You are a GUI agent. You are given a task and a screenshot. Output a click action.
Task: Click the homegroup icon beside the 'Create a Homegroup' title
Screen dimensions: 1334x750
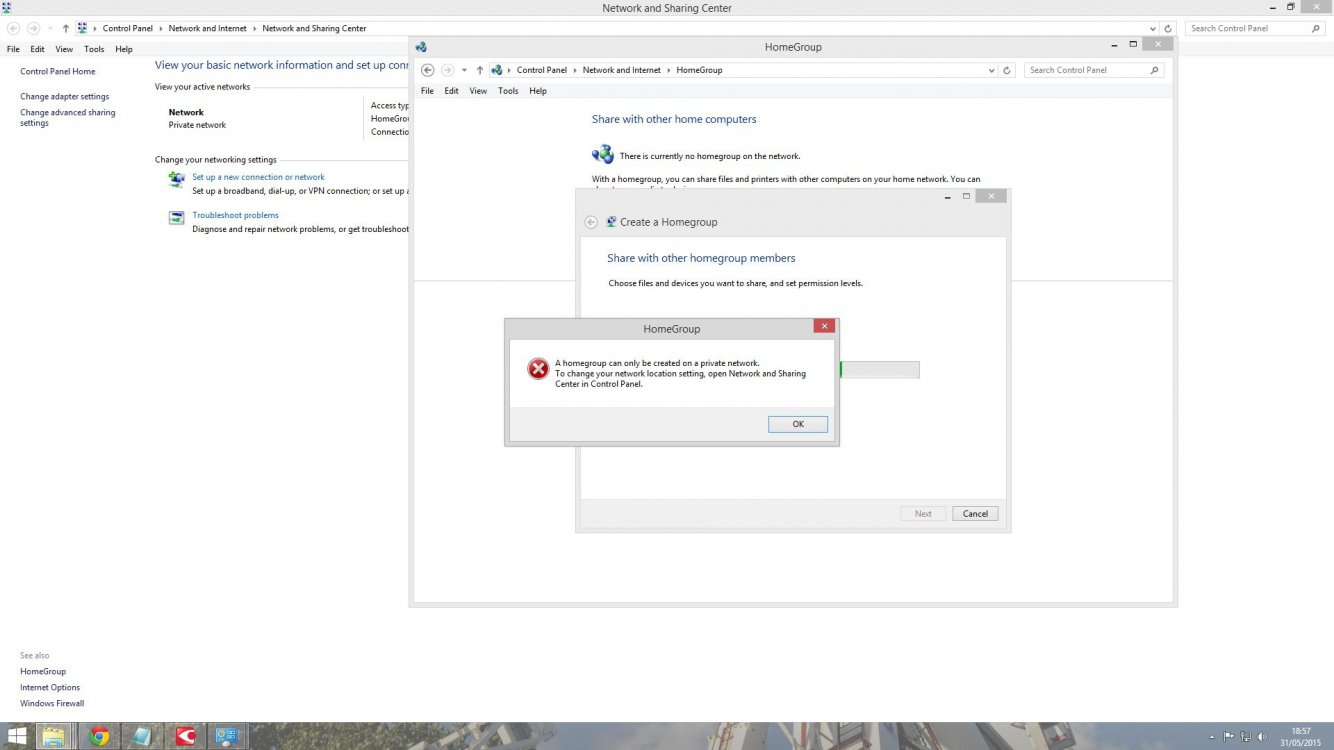pyautogui.click(x=611, y=222)
